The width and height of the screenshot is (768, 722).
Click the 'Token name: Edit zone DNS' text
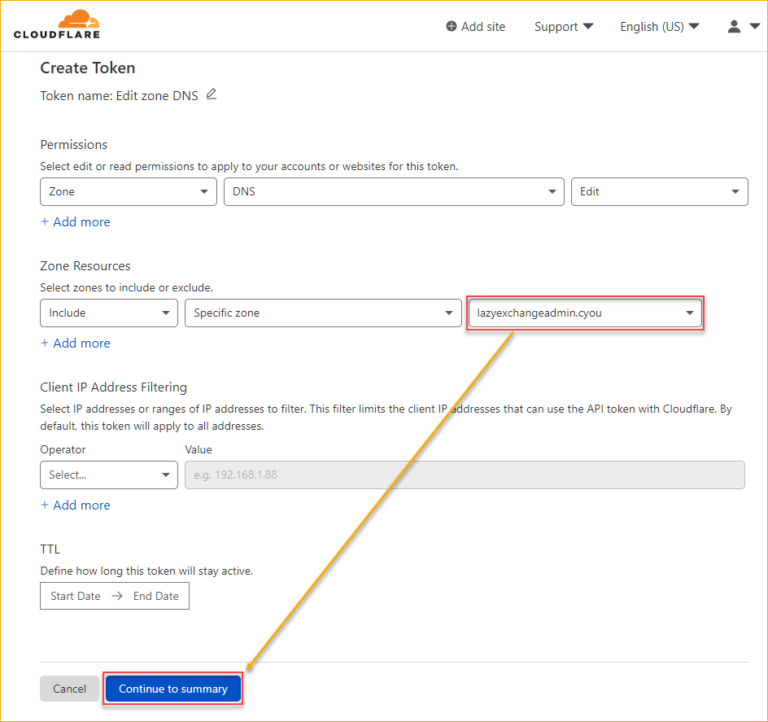(x=119, y=96)
